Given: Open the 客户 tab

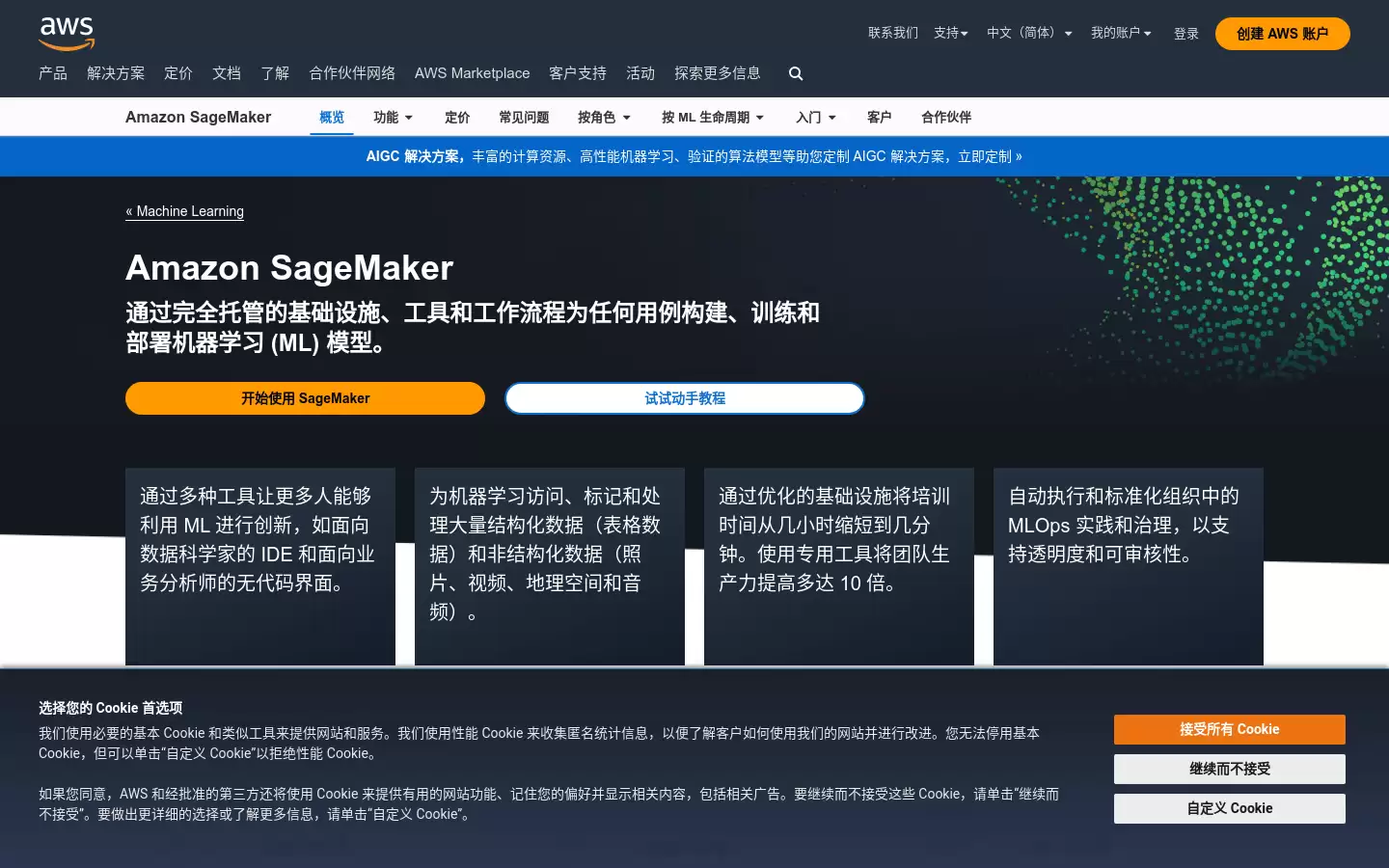Looking at the screenshot, I should [880, 117].
